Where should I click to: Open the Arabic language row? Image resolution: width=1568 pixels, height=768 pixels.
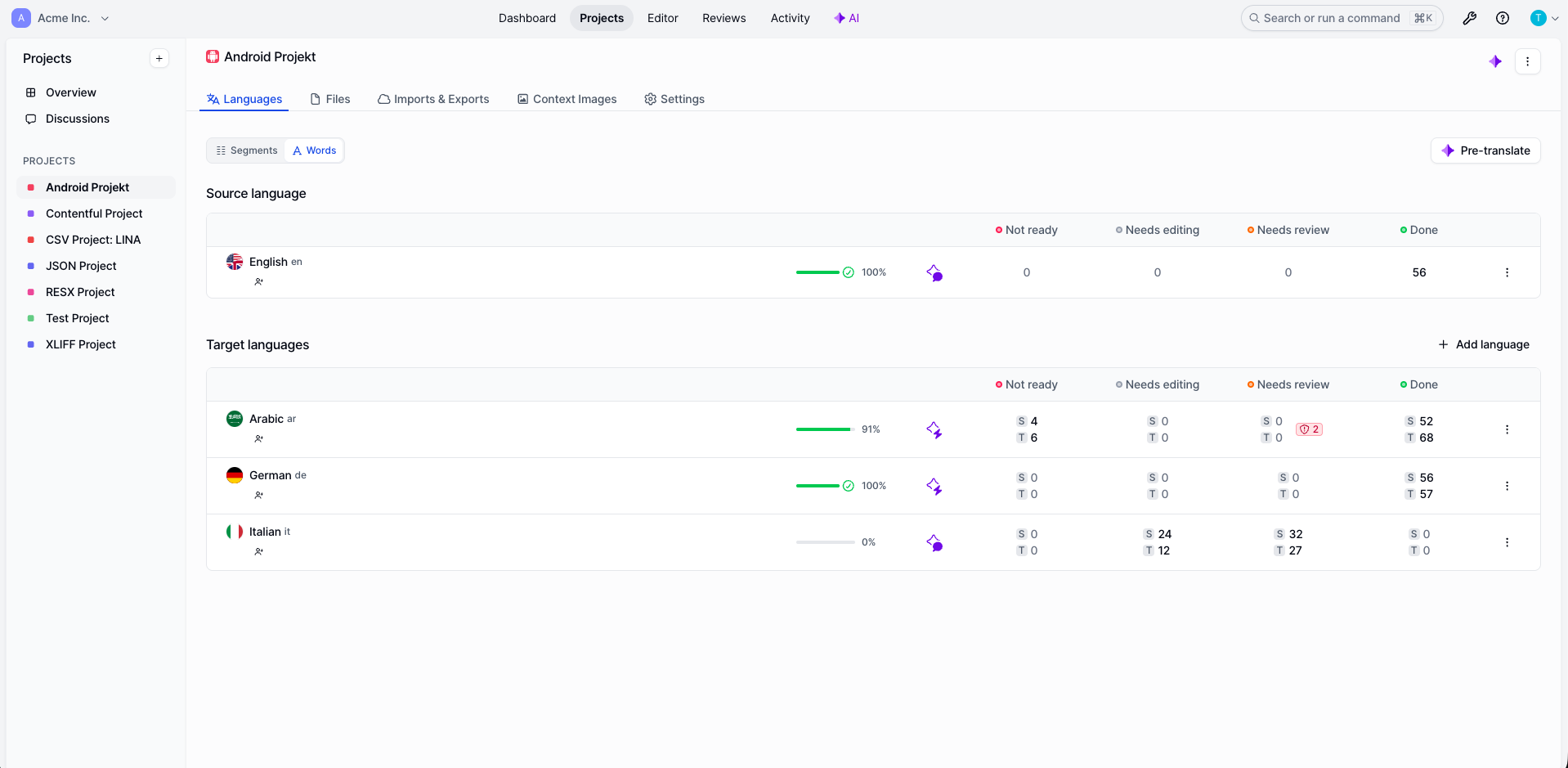873,429
